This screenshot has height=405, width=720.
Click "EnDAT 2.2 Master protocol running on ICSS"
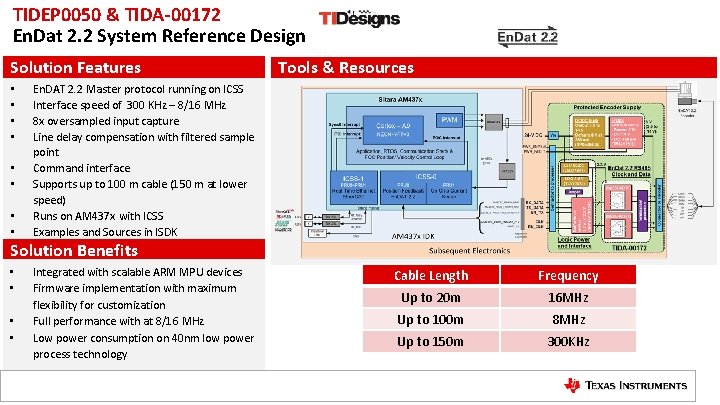point(138,89)
